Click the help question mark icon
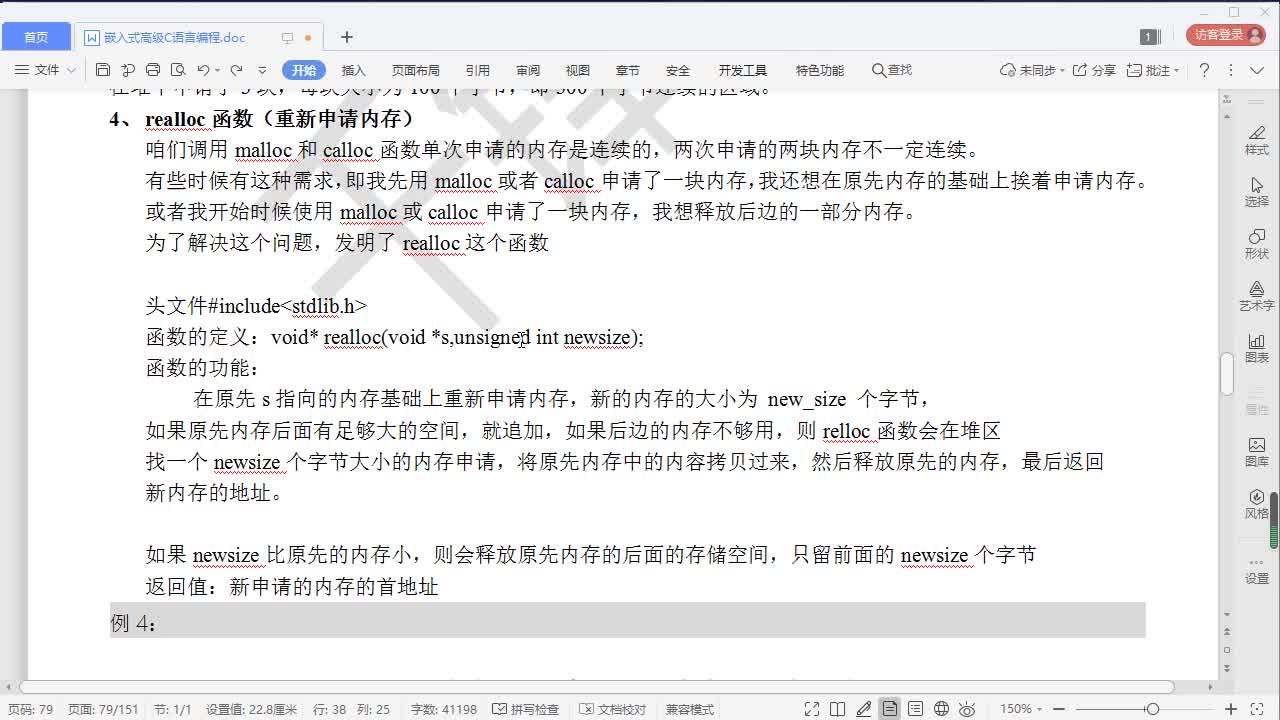Image resolution: width=1280 pixels, height=720 pixels. pyautogui.click(x=1205, y=70)
